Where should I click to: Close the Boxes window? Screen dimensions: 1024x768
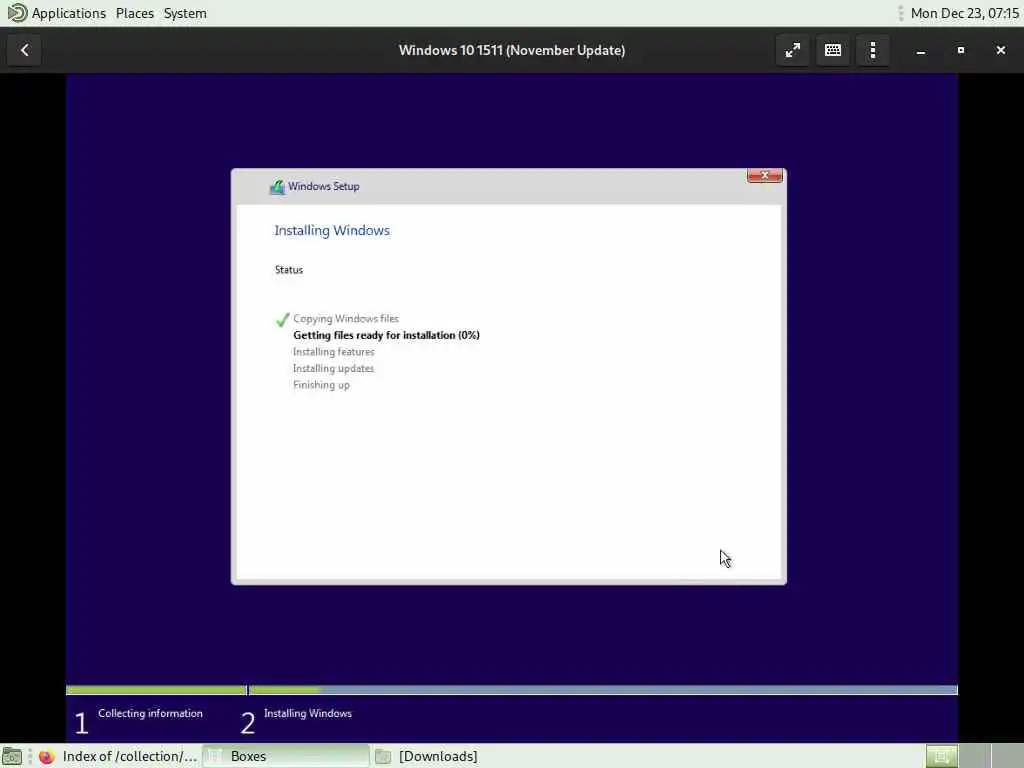pyautogui.click(x=1000, y=50)
